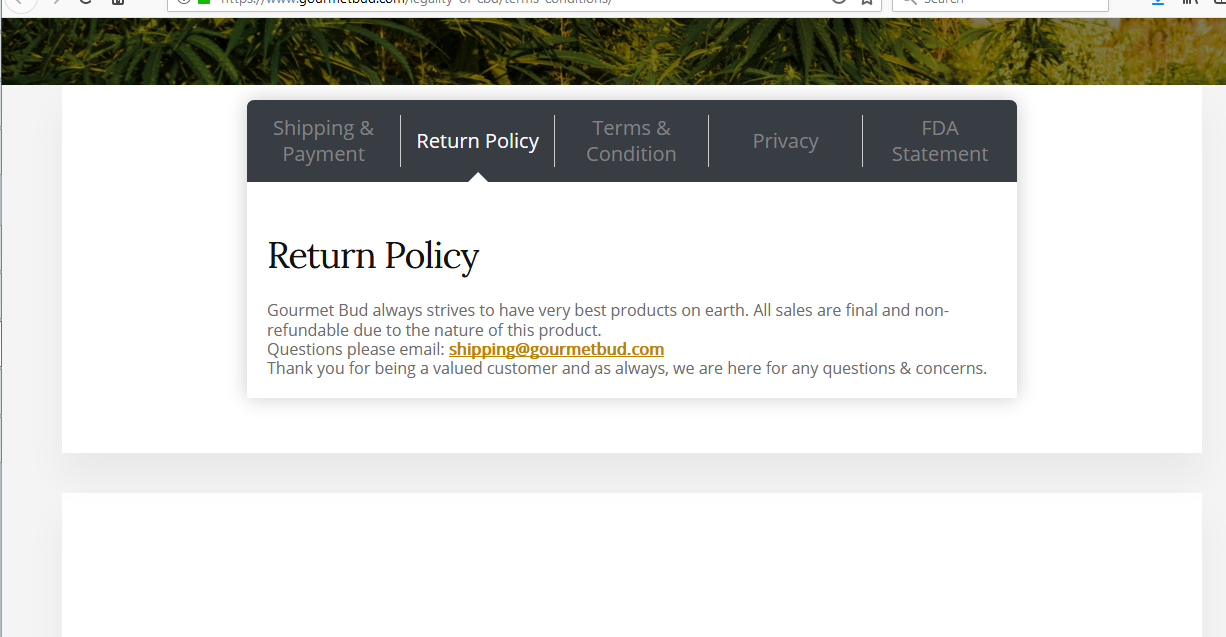Select the Return Policy tab
The height and width of the screenshot is (637, 1226).
coord(477,141)
